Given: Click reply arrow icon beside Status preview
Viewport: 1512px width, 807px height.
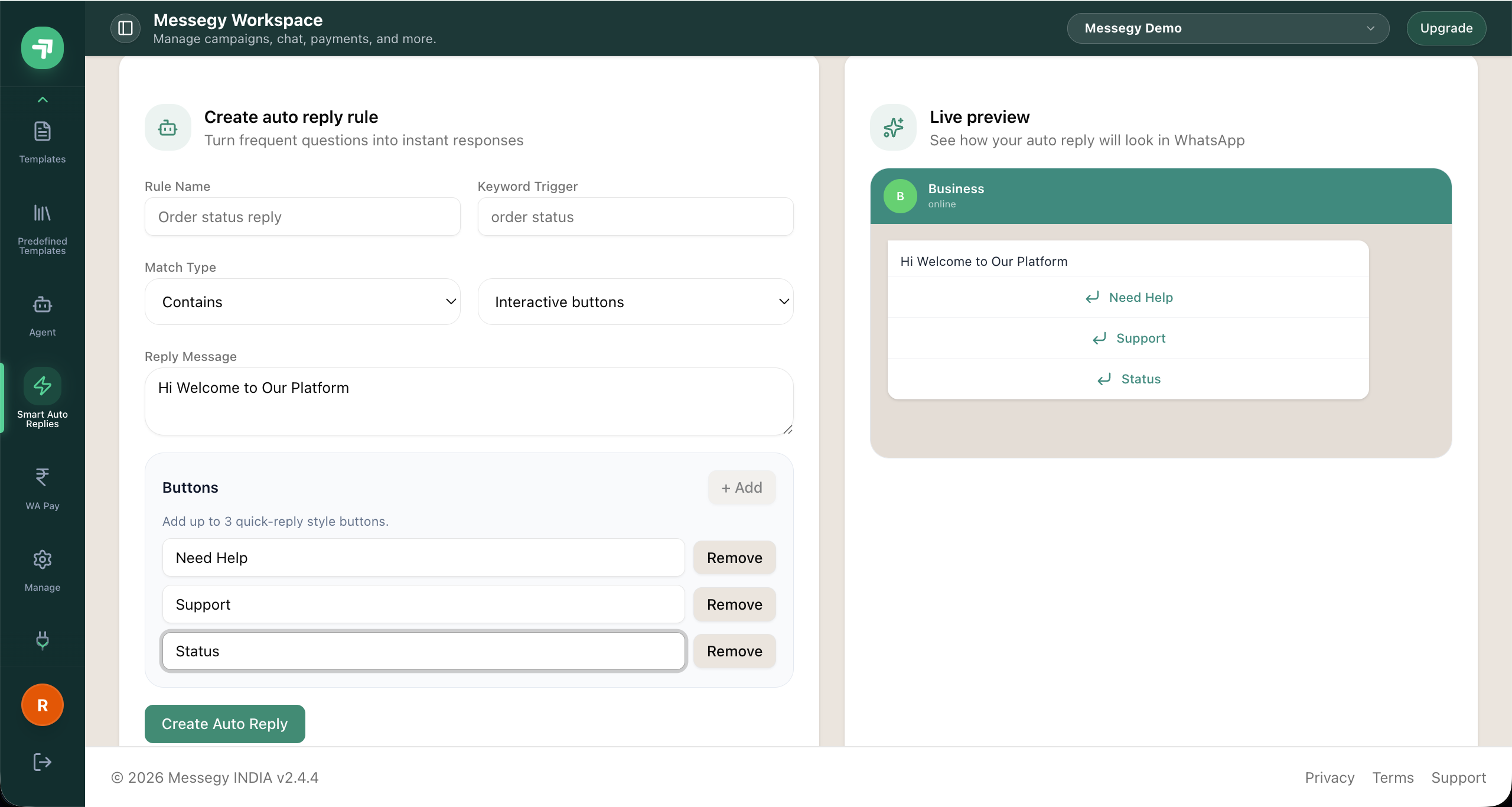Looking at the screenshot, I should (x=1104, y=379).
